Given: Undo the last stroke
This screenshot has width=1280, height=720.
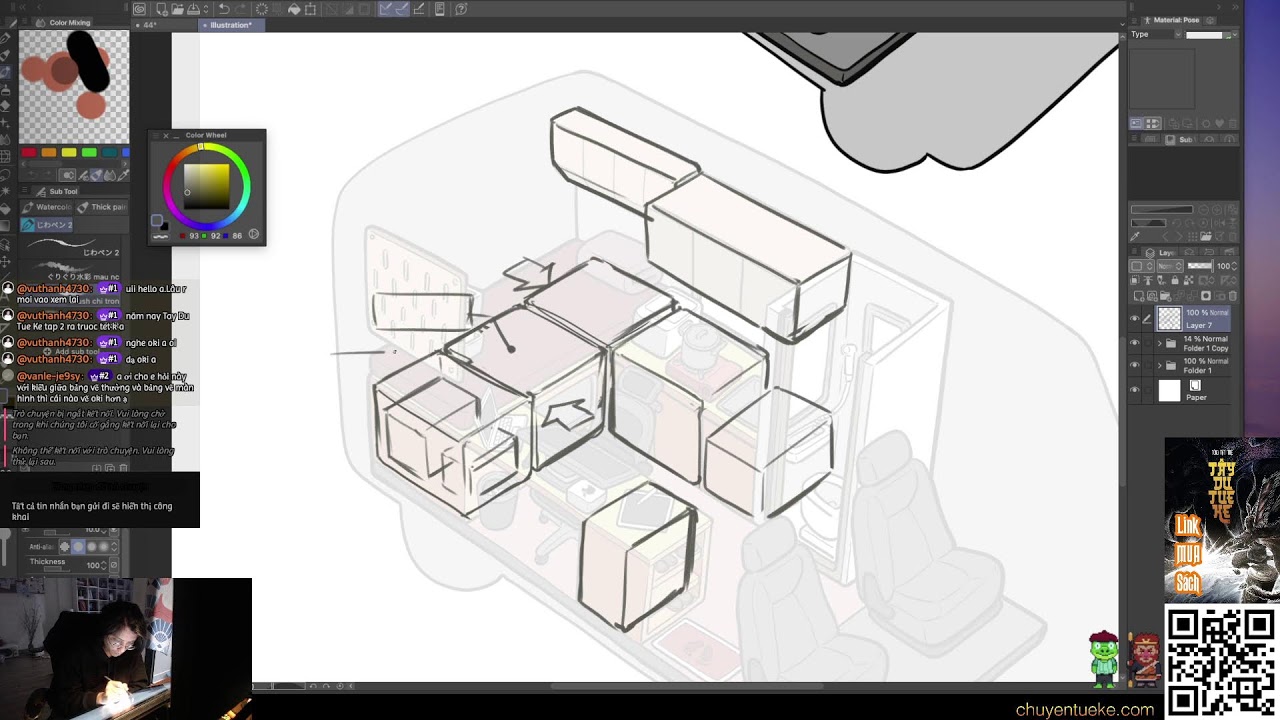Looking at the screenshot, I should pyautogui.click(x=224, y=9).
